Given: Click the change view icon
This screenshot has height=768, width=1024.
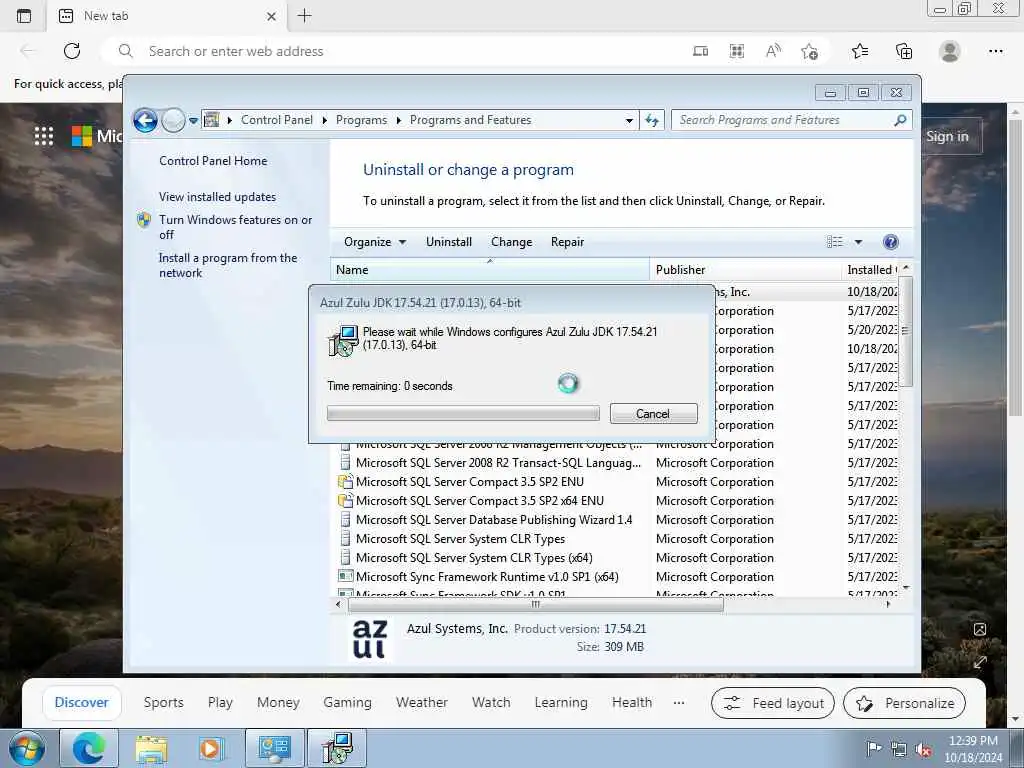Looking at the screenshot, I should pyautogui.click(x=835, y=242).
